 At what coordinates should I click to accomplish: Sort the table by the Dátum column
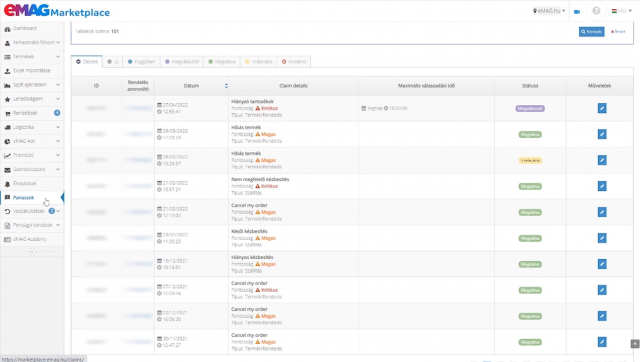pos(191,86)
